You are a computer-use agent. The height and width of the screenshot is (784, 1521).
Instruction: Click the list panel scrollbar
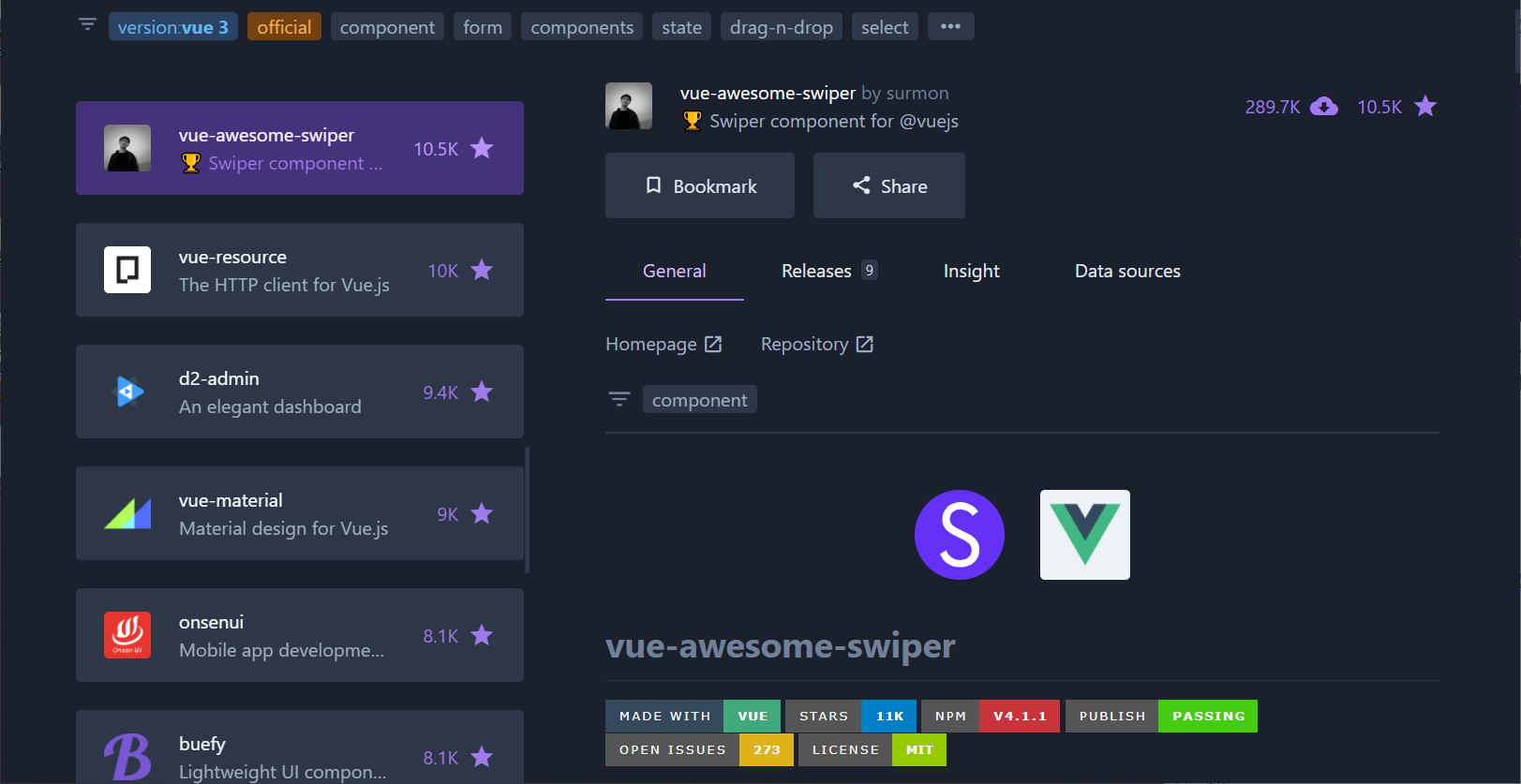point(528,510)
